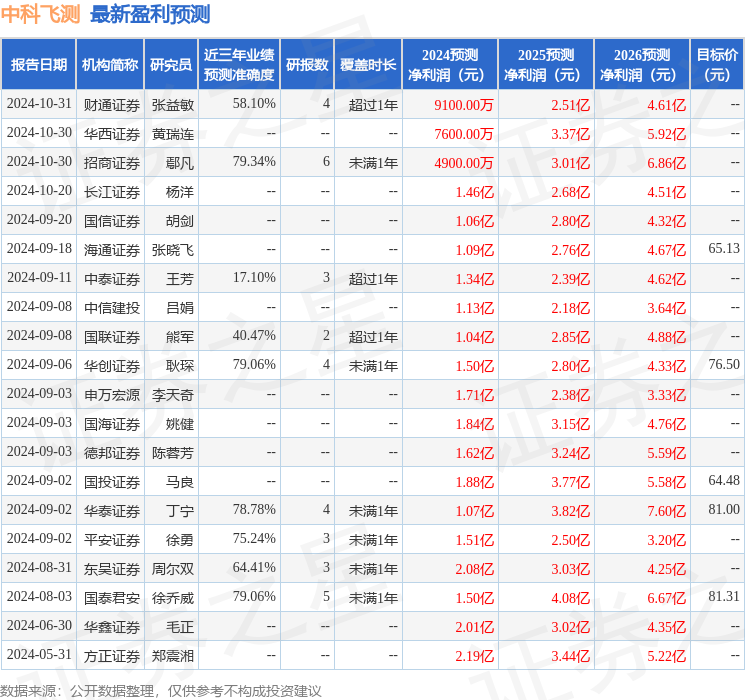Click the 2024-10-20 report date

[39, 190]
